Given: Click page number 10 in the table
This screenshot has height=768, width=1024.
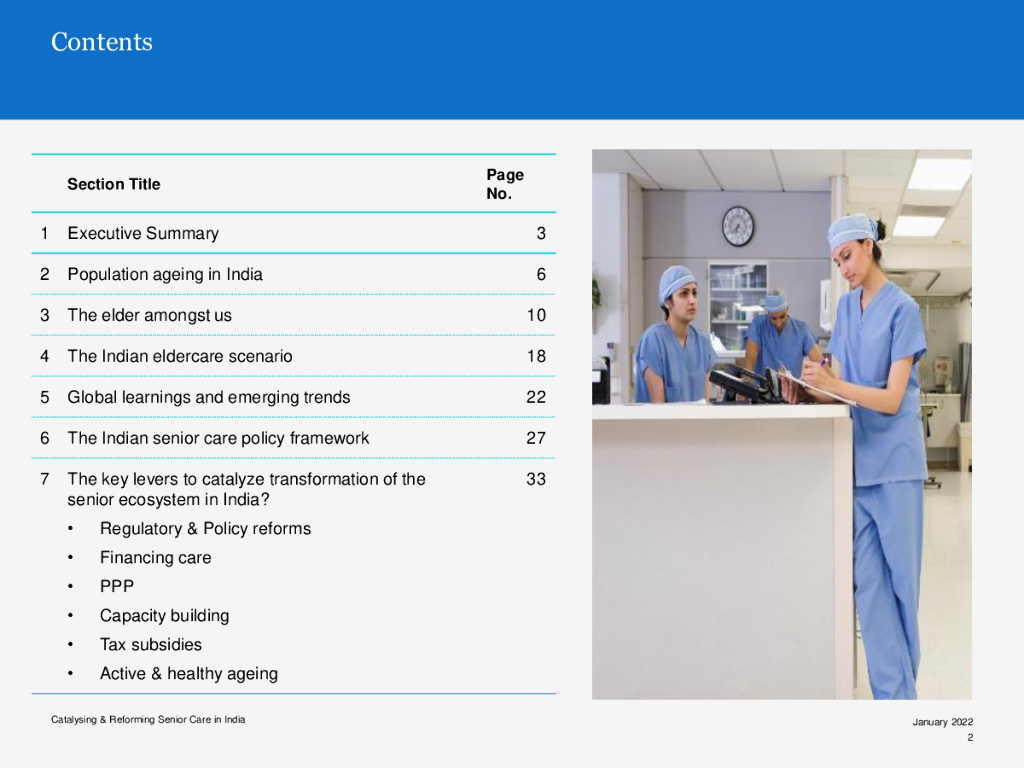Looking at the screenshot, I should 536,315.
